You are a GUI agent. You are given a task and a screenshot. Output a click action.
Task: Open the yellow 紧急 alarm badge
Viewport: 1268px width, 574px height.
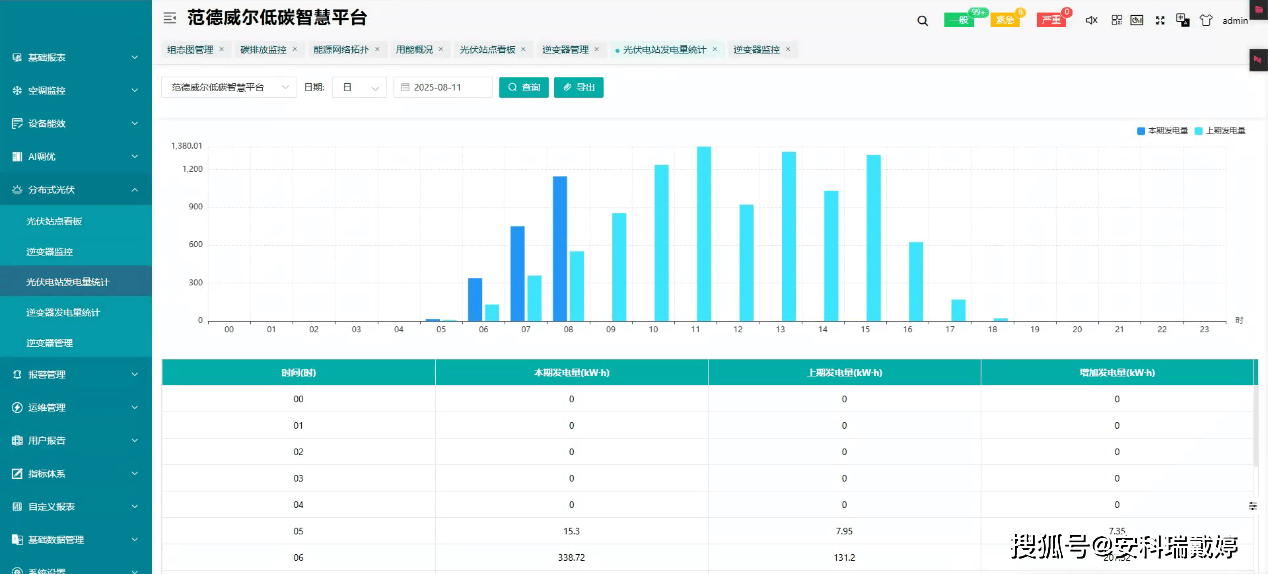pos(1005,20)
